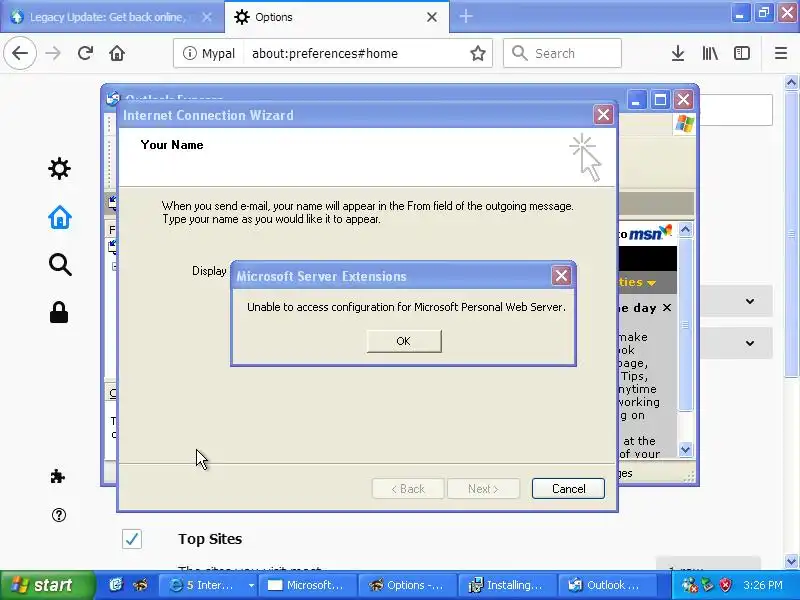Expand the second preferences dropdown chevron
The image size is (800, 600).
pos(749,343)
